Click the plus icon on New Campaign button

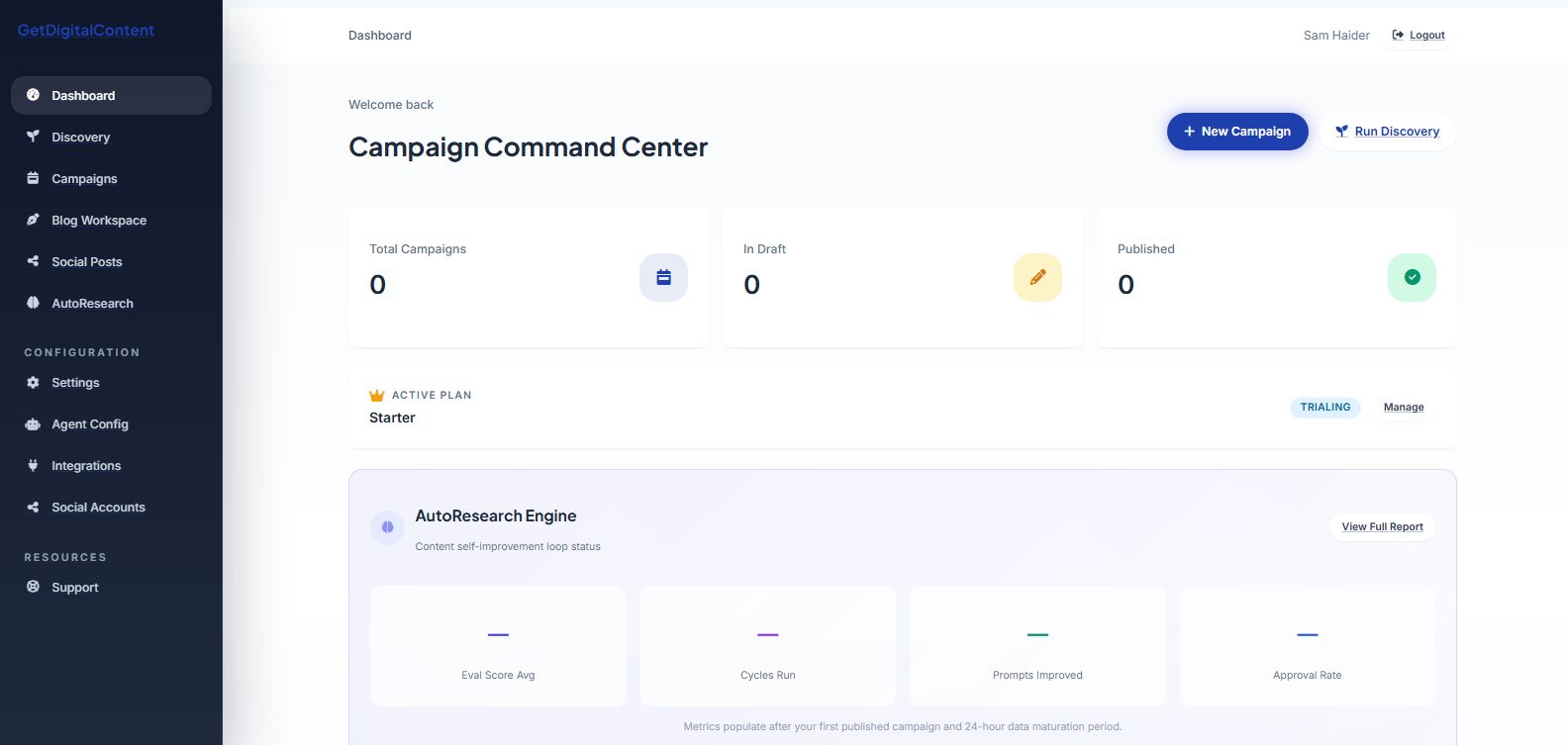tap(1189, 131)
